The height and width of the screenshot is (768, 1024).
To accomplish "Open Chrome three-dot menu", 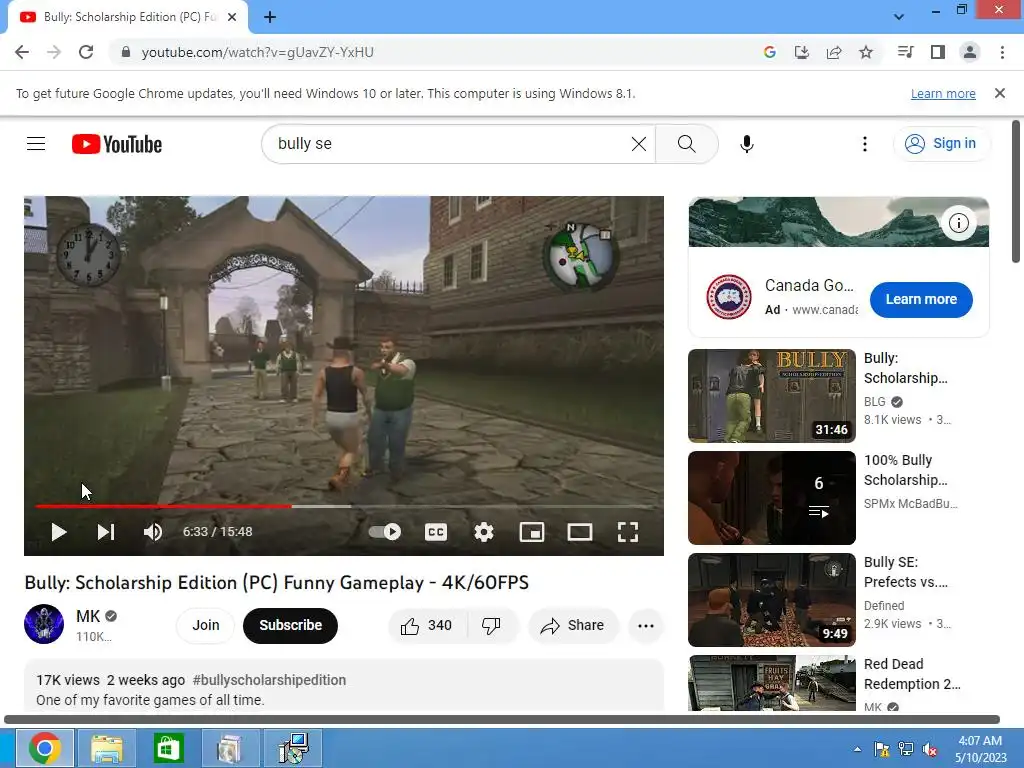I will click(x=1002, y=52).
